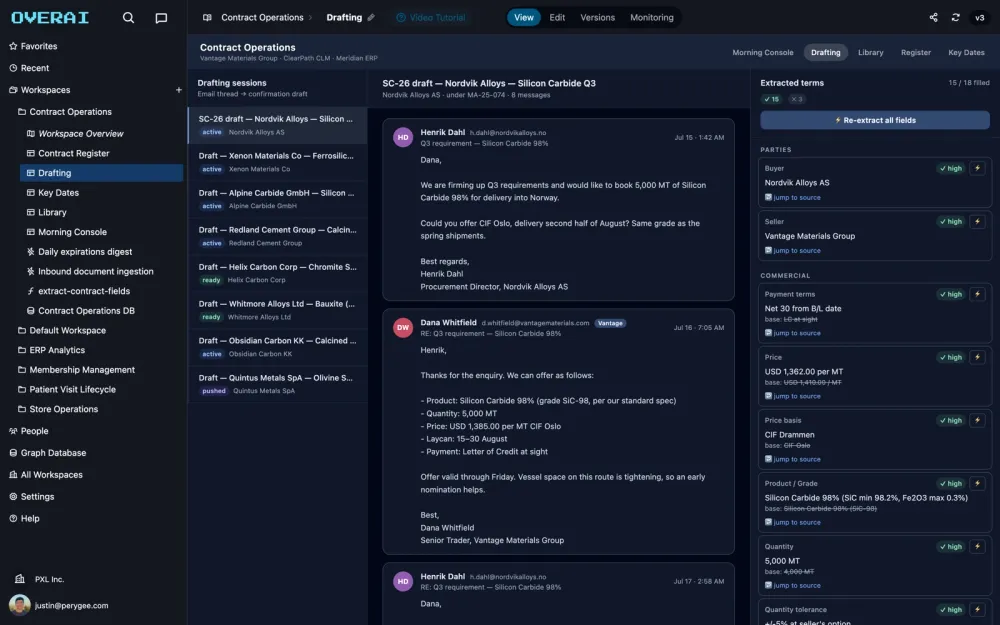1000x625 pixels.
Task: Click Dana Whitfield DW avatar
Action: (403, 327)
